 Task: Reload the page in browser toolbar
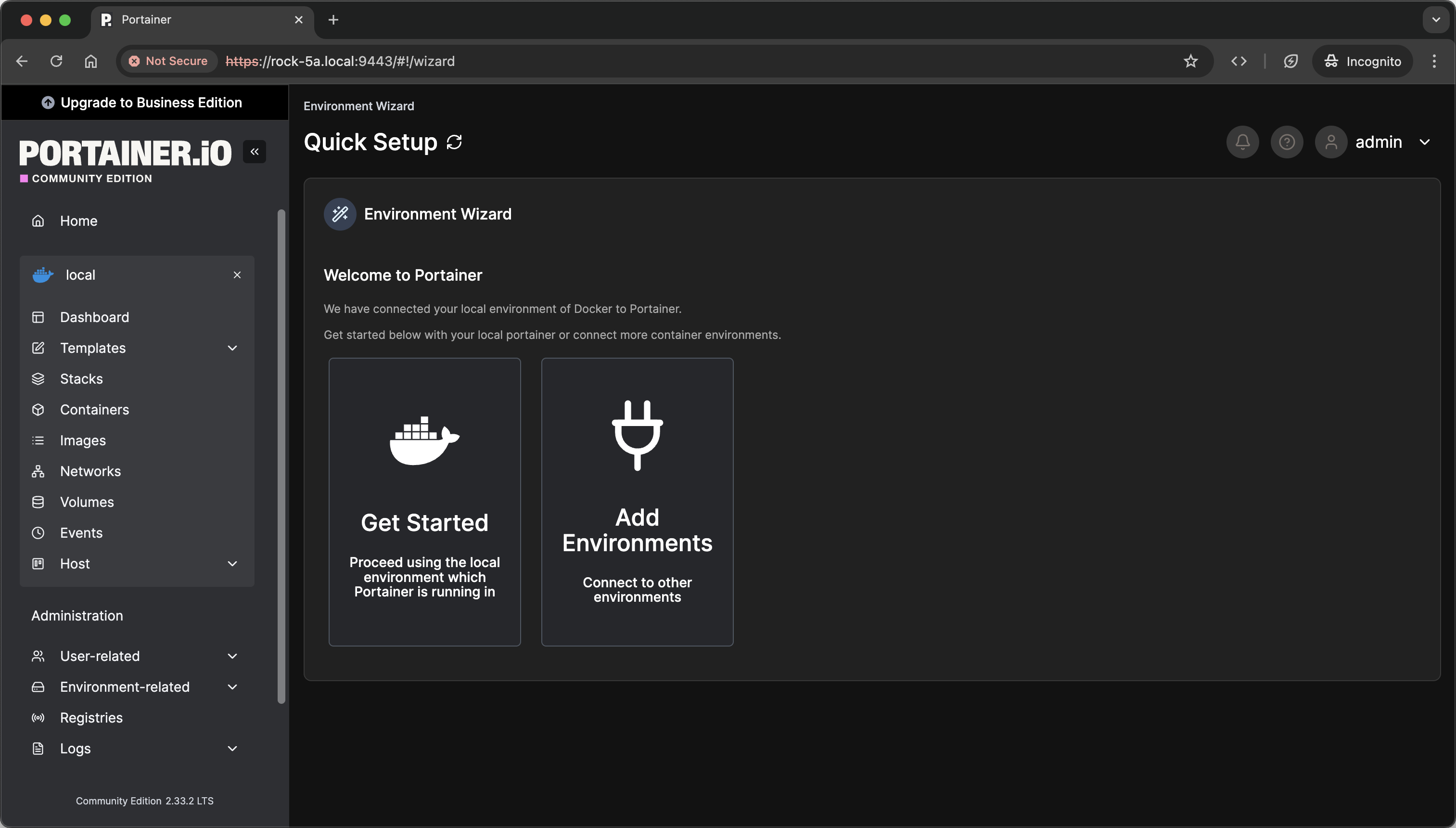(56, 61)
